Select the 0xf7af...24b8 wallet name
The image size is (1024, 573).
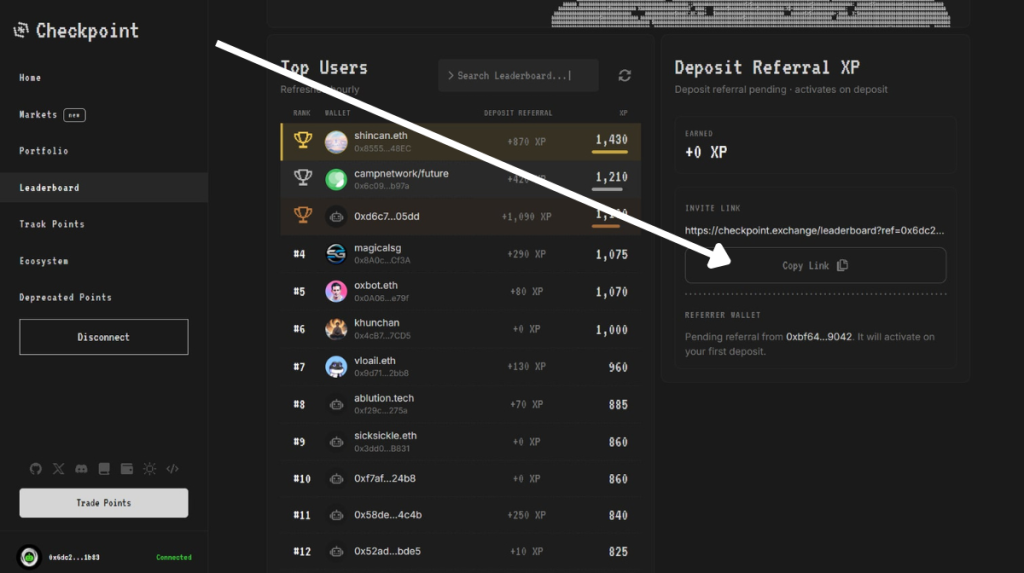click(385, 478)
